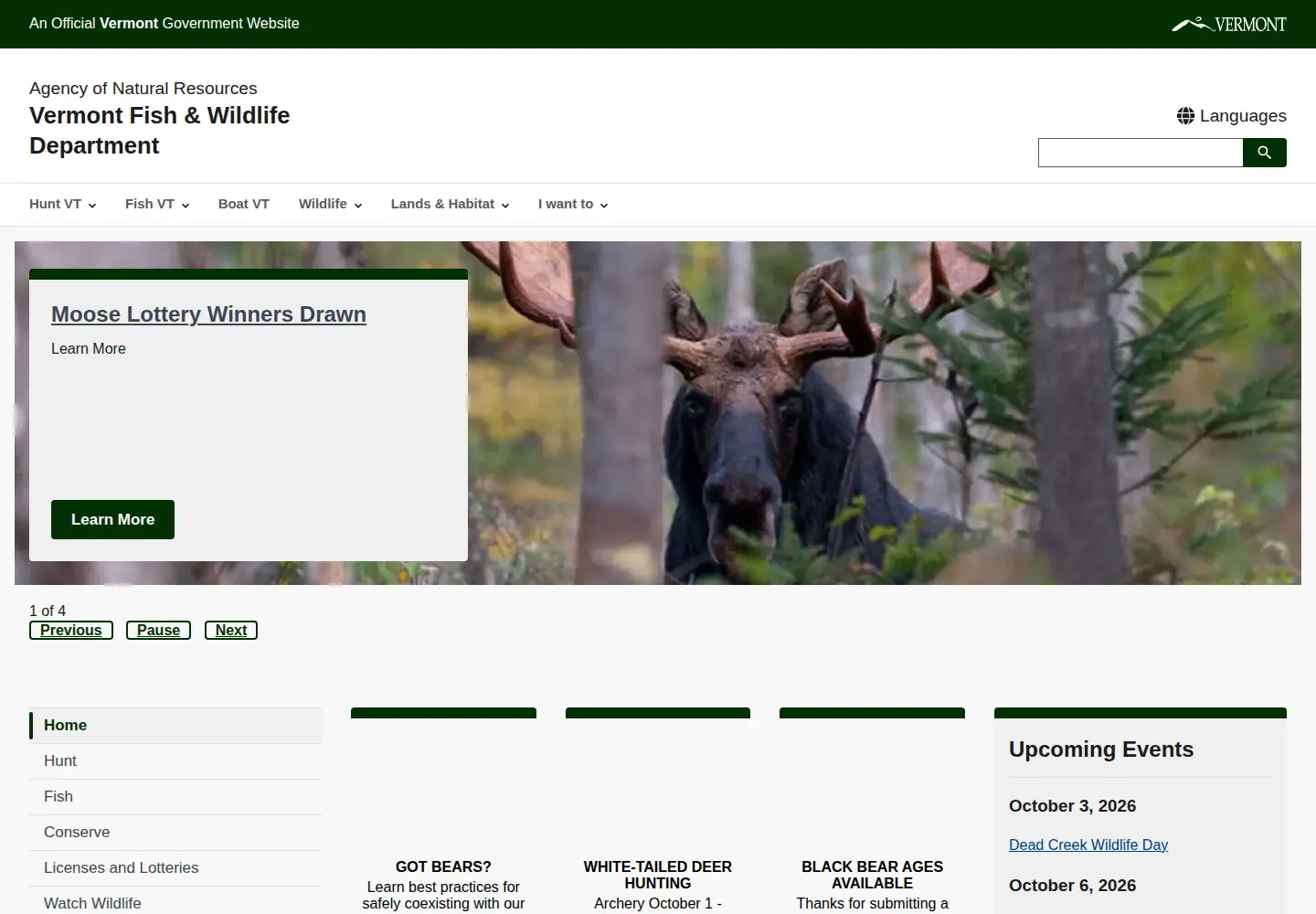Click the magnifier search button
The width and height of the screenshot is (1316, 914).
(1265, 153)
